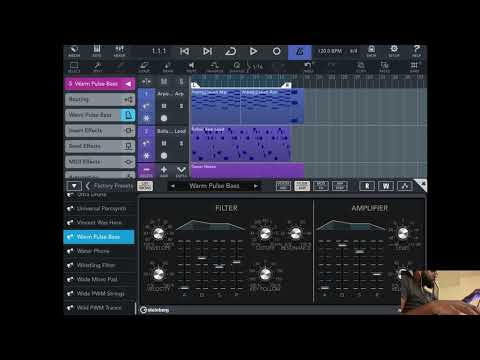
Task: Click the filter Resonance knob
Action: pyautogui.click(x=295, y=234)
